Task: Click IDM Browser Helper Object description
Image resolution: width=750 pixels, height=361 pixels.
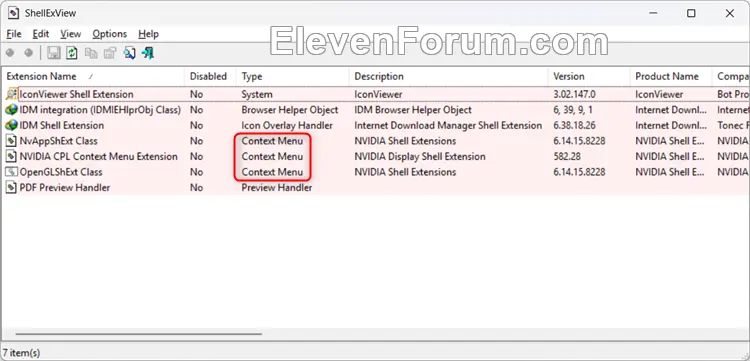Action: tap(413, 110)
